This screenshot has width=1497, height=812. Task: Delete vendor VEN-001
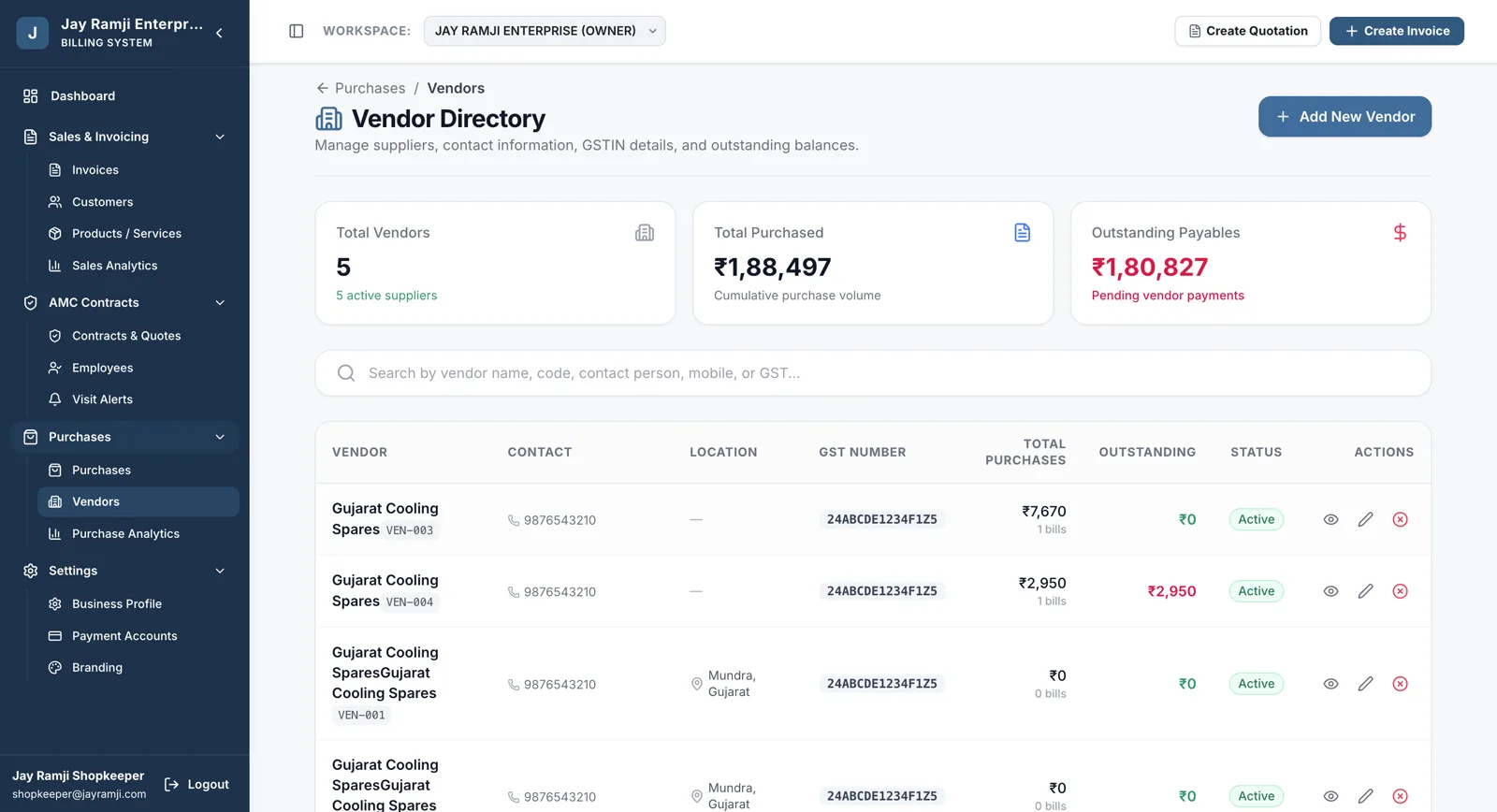tap(1400, 684)
